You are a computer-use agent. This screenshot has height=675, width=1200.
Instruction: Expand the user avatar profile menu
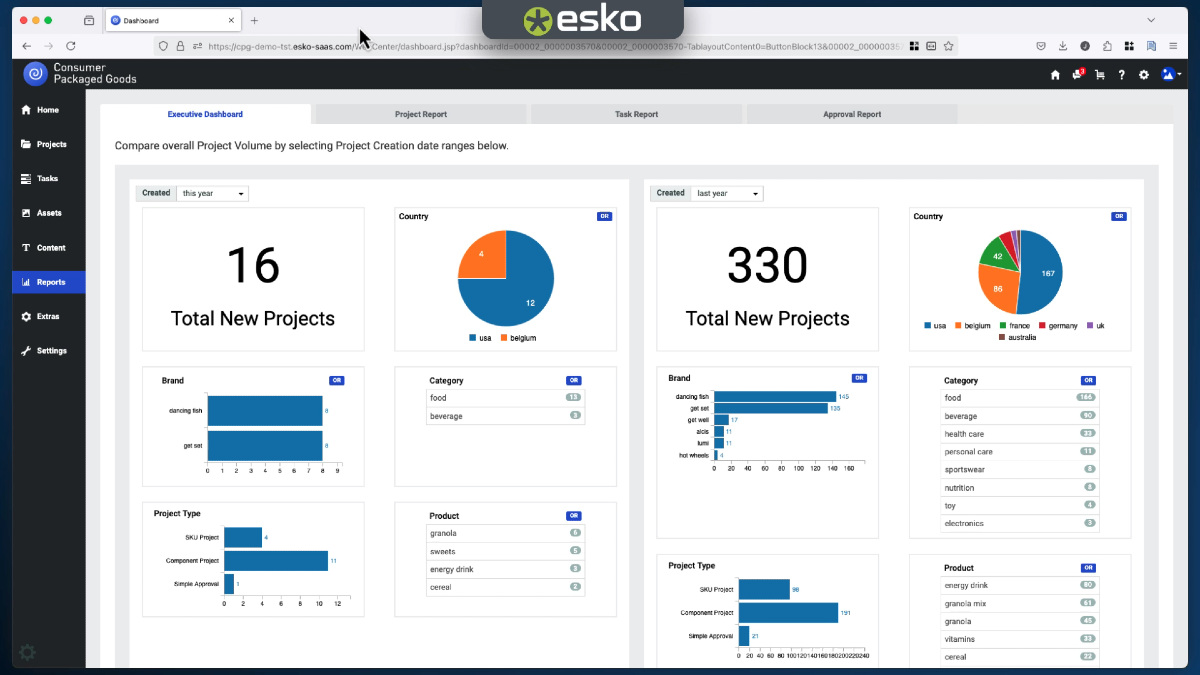(x=1171, y=75)
